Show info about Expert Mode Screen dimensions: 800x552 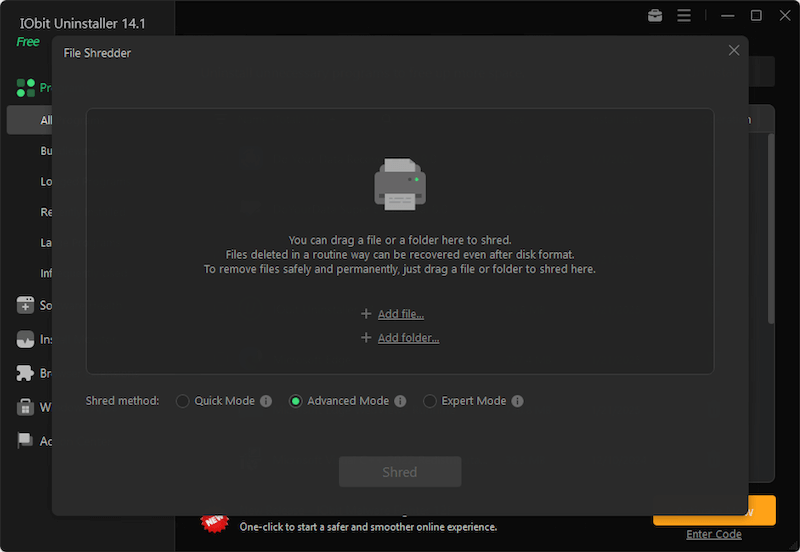[517, 401]
